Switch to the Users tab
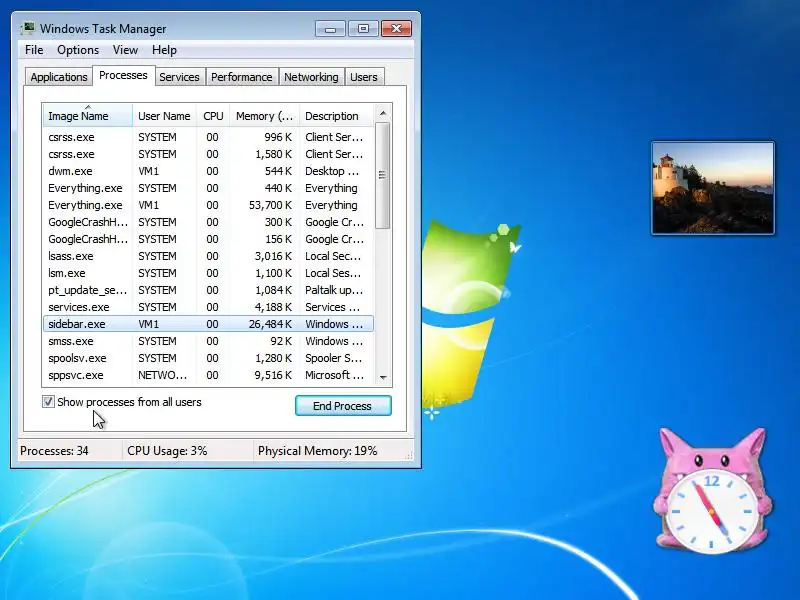This screenshot has width=800, height=600. (364, 77)
